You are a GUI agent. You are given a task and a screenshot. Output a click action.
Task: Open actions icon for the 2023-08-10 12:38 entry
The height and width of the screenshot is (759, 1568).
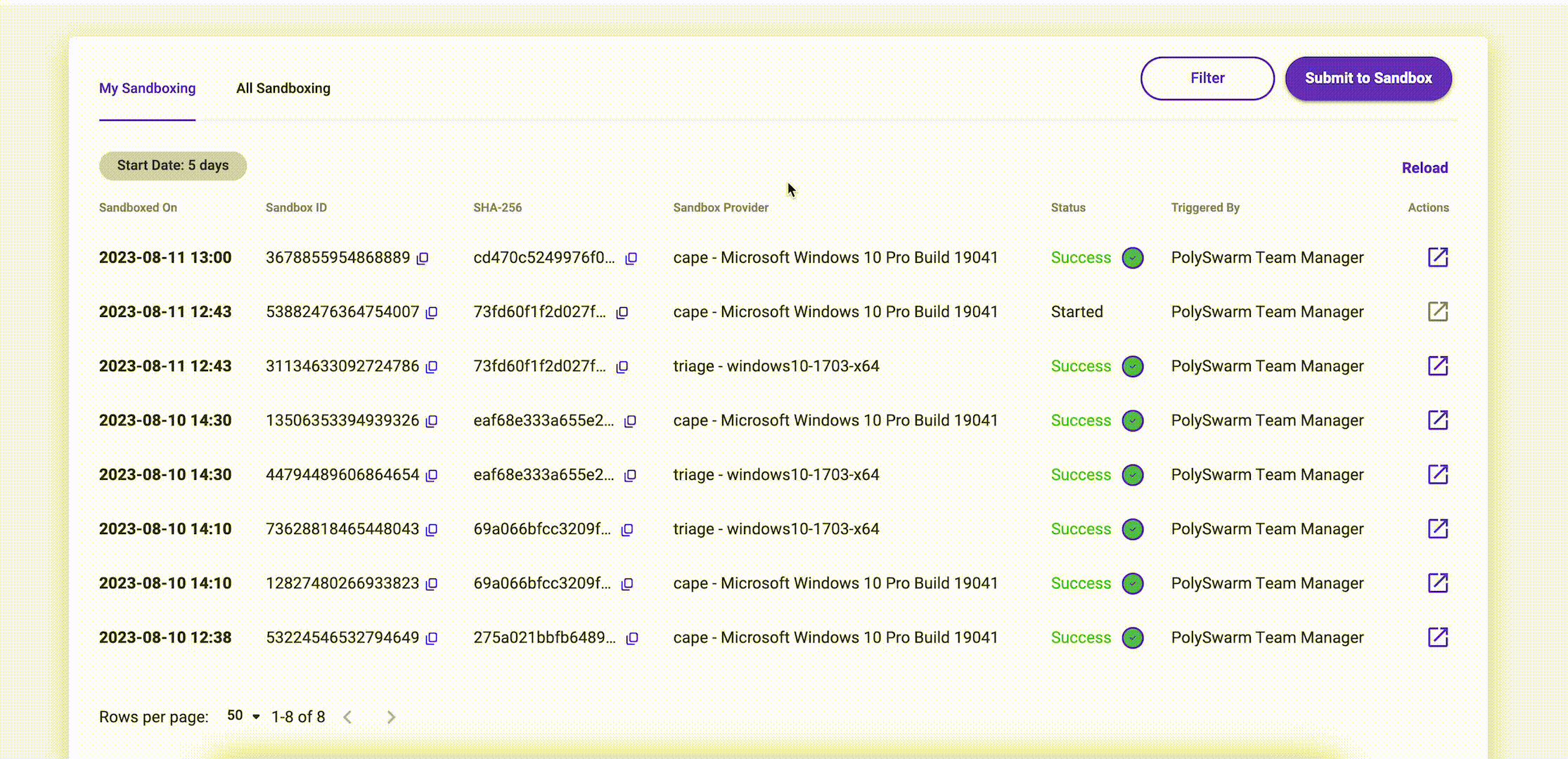point(1438,637)
